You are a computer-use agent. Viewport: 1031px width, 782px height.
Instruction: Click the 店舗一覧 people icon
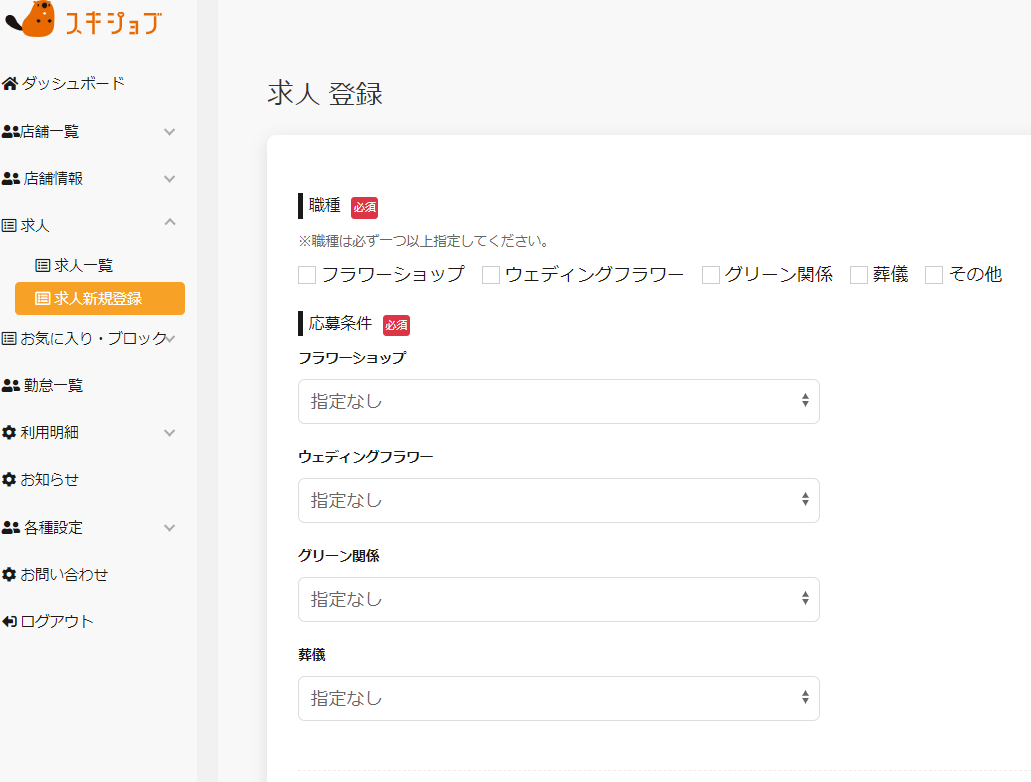point(10,132)
